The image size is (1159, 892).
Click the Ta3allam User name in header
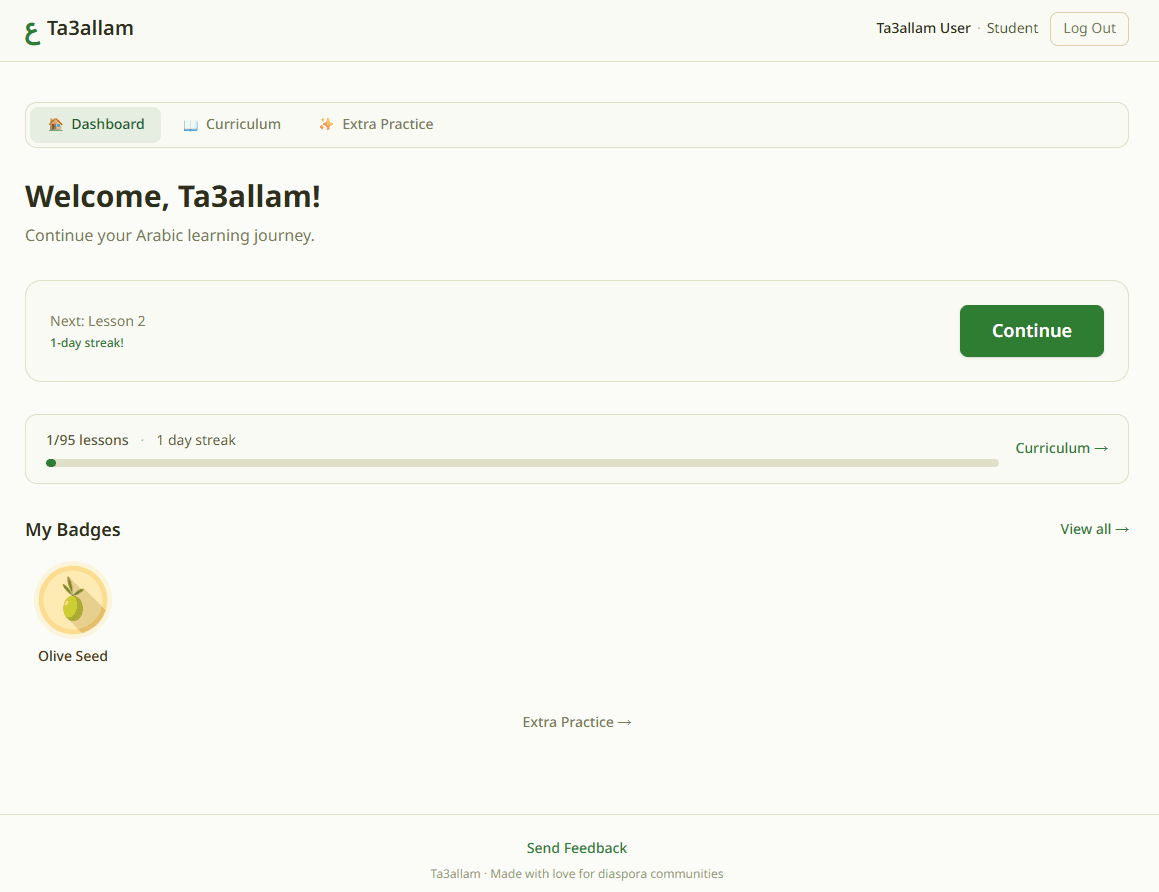(x=923, y=29)
